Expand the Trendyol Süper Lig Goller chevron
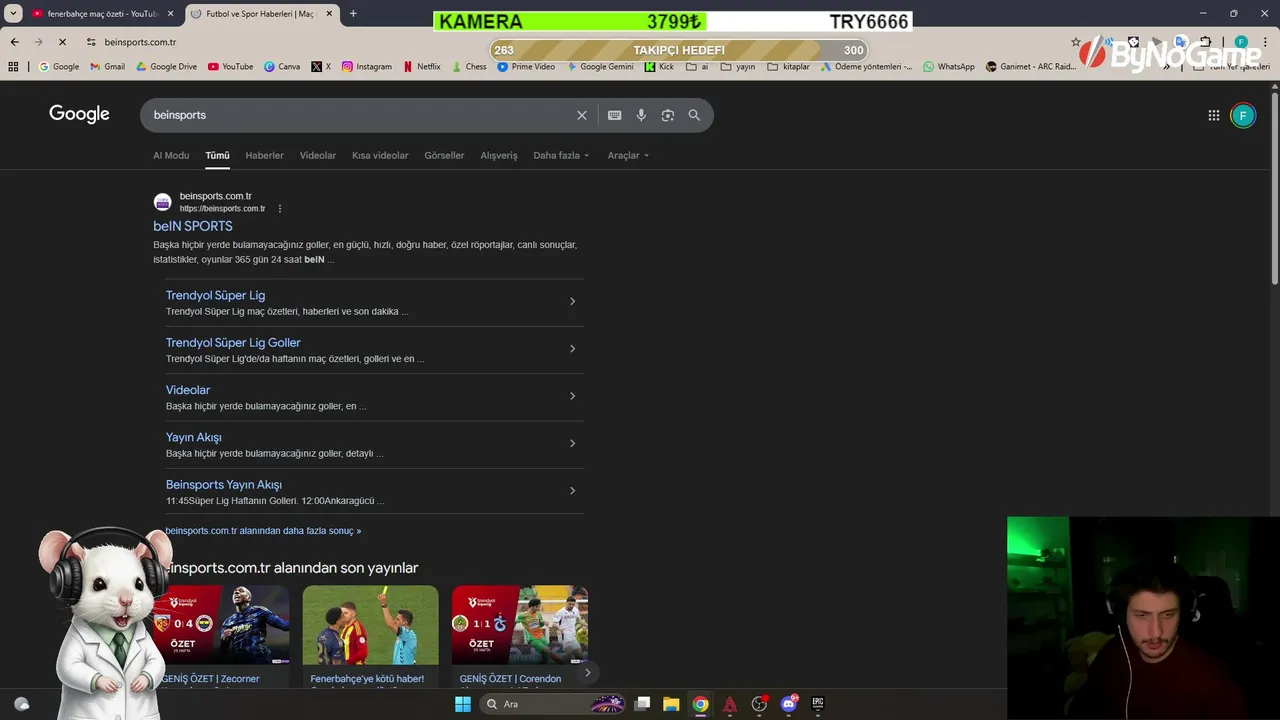Viewport: 1280px width, 720px height. click(572, 348)
